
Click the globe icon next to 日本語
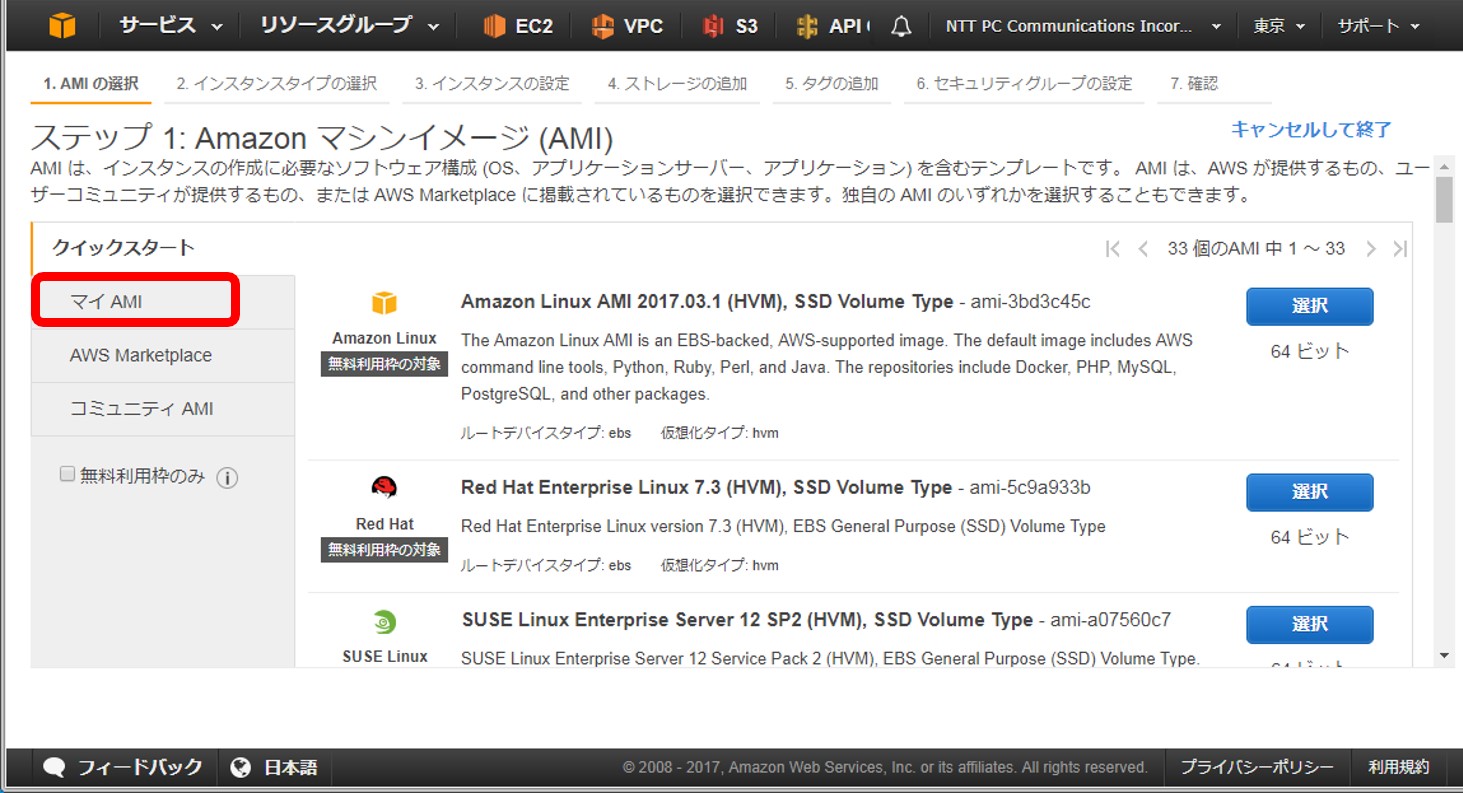coord(240,768)
